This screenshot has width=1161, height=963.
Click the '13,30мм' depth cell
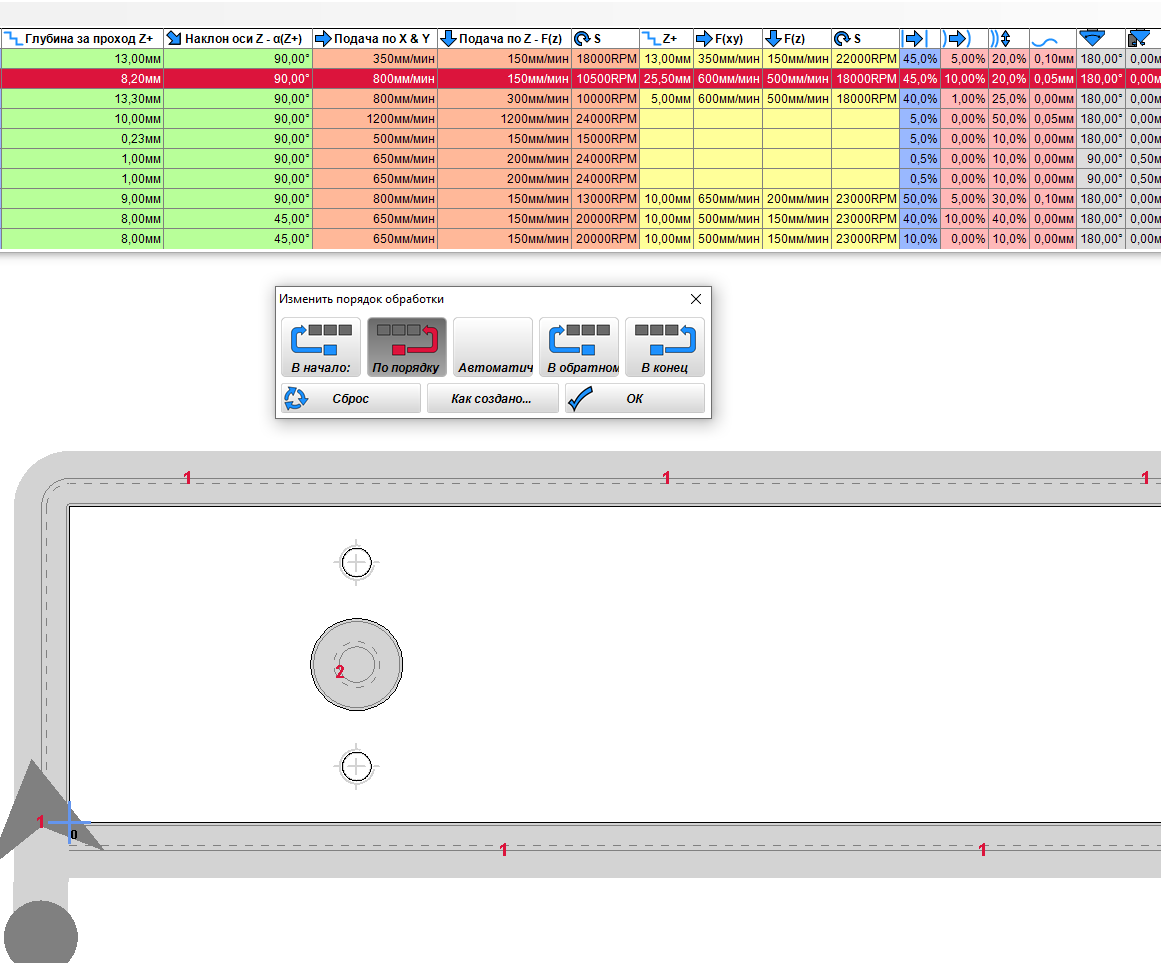[x=82, y=98]
